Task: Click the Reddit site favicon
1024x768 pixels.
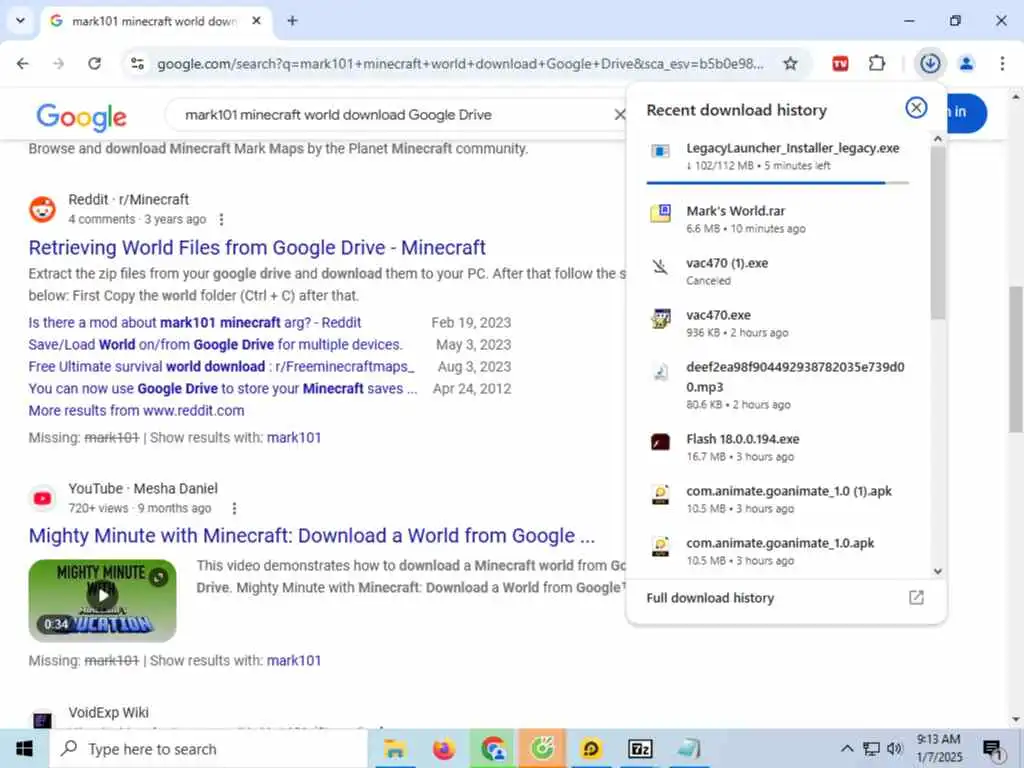Action: pyautogui.click(x=42, y=209)
